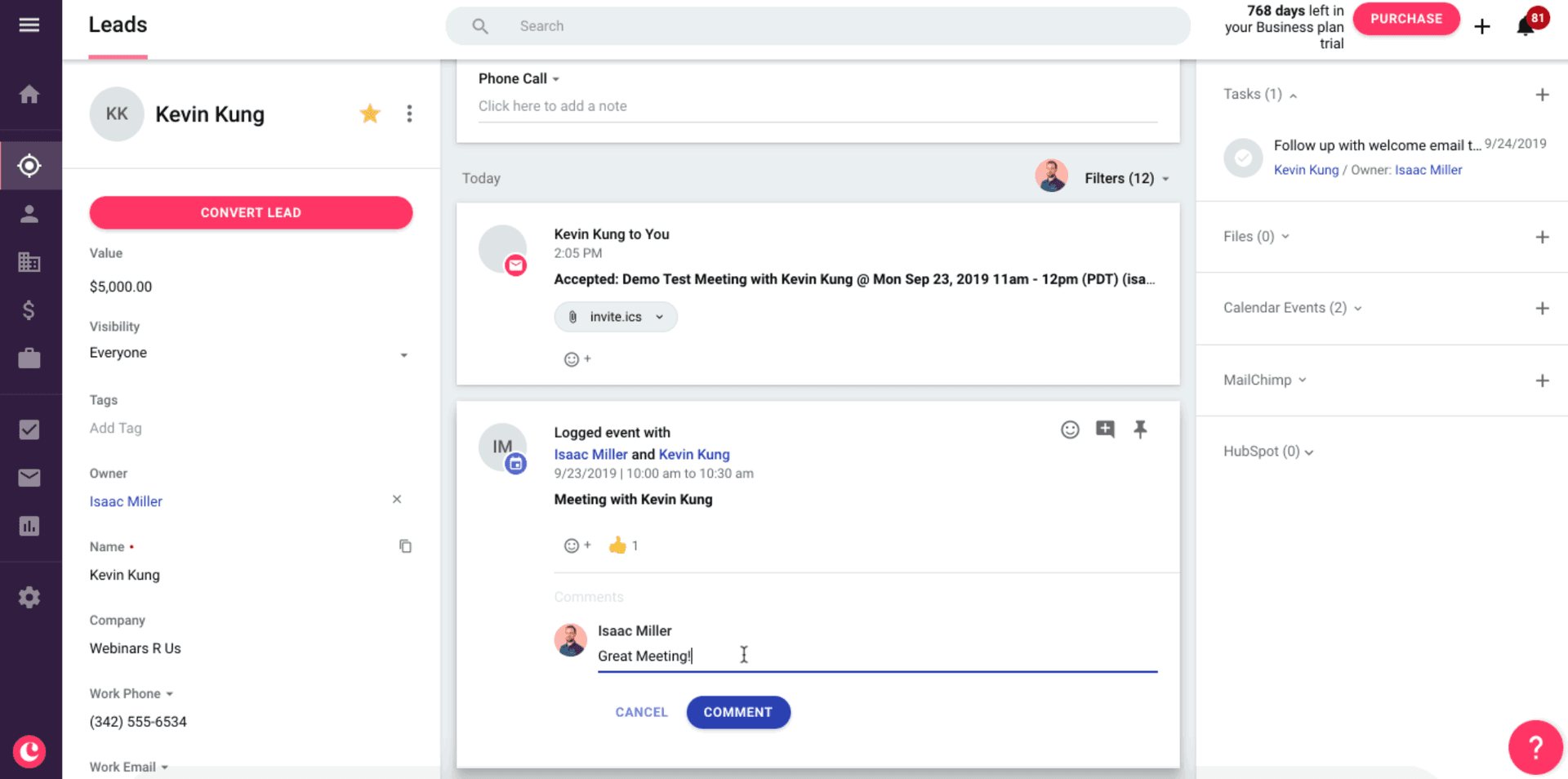The height and width of the screenshot is (779, 1568).
Task: Copy the Name field value
Action: pos(405,546)
